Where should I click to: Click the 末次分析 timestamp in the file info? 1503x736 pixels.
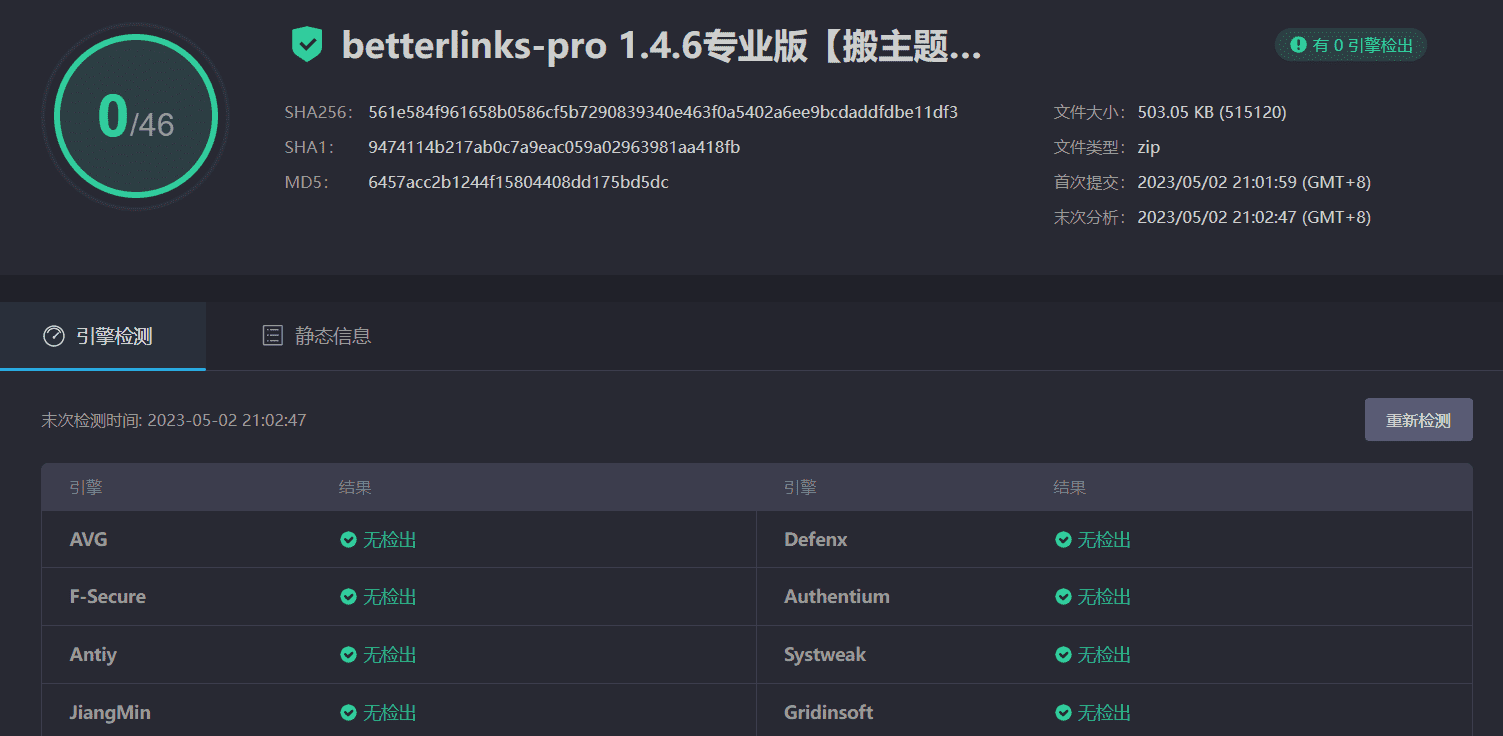coord(1254,217)
